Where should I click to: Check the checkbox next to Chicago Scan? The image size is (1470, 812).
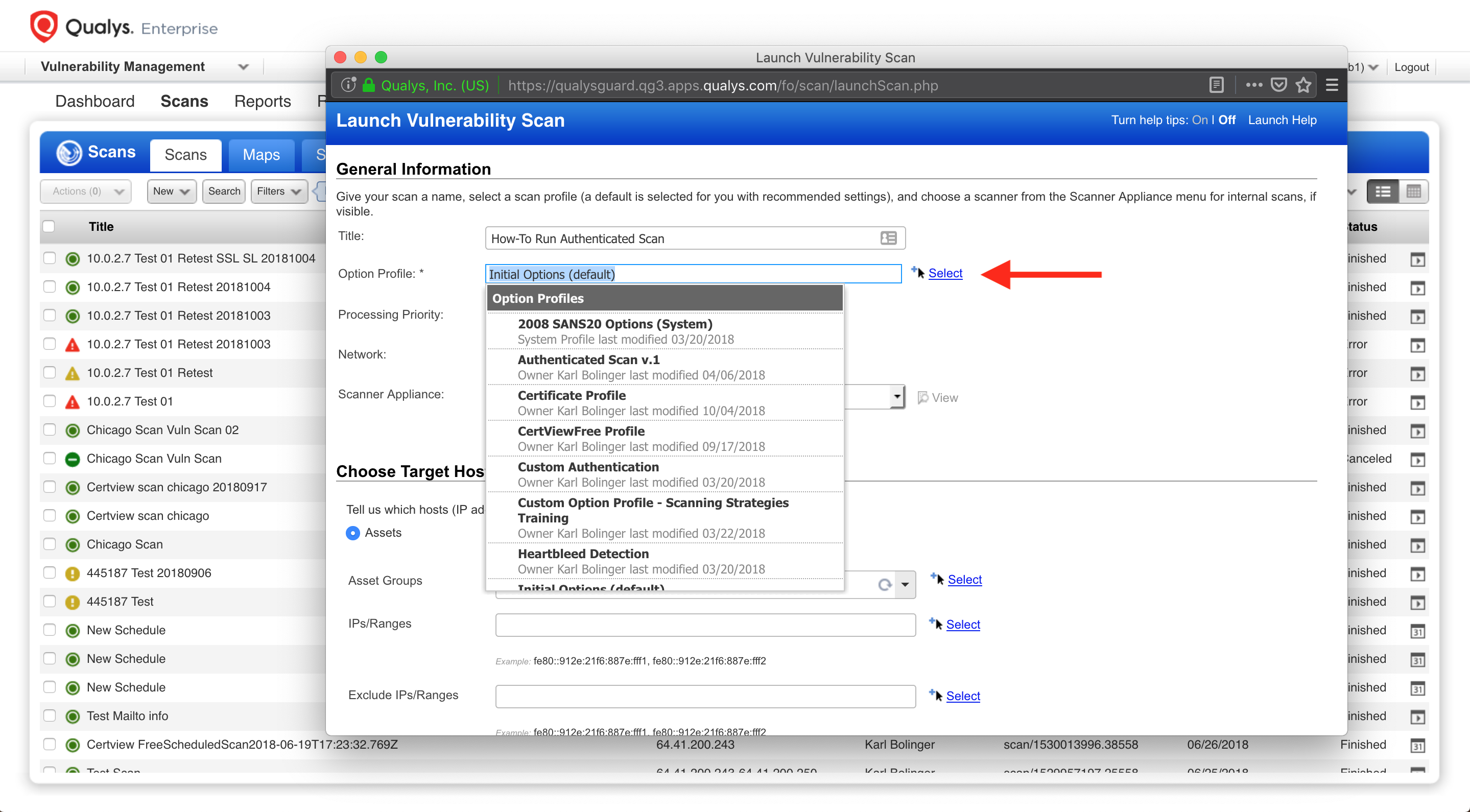[x=49, y=544]
